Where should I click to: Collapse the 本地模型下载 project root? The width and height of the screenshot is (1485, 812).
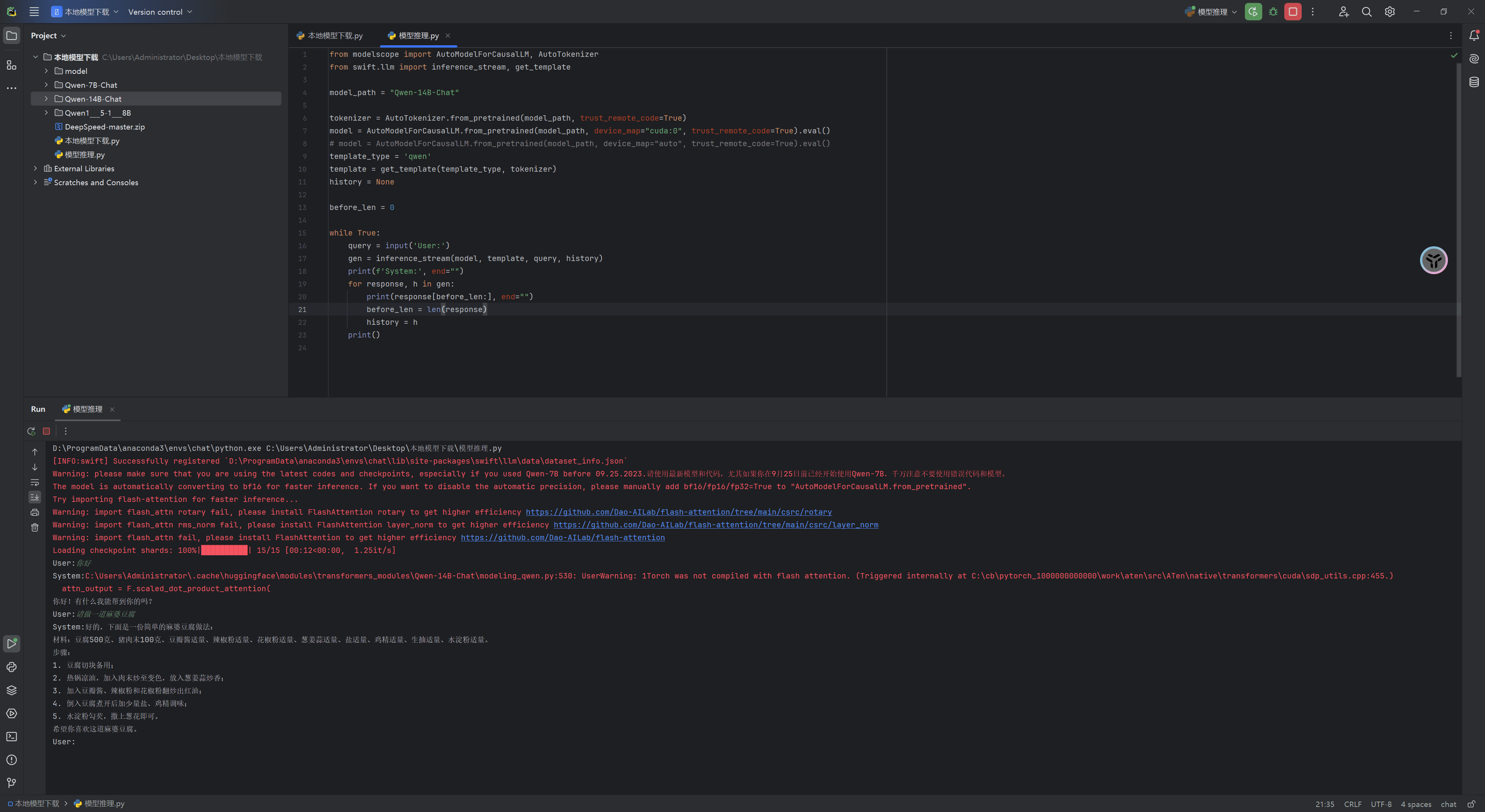[35, 57]
